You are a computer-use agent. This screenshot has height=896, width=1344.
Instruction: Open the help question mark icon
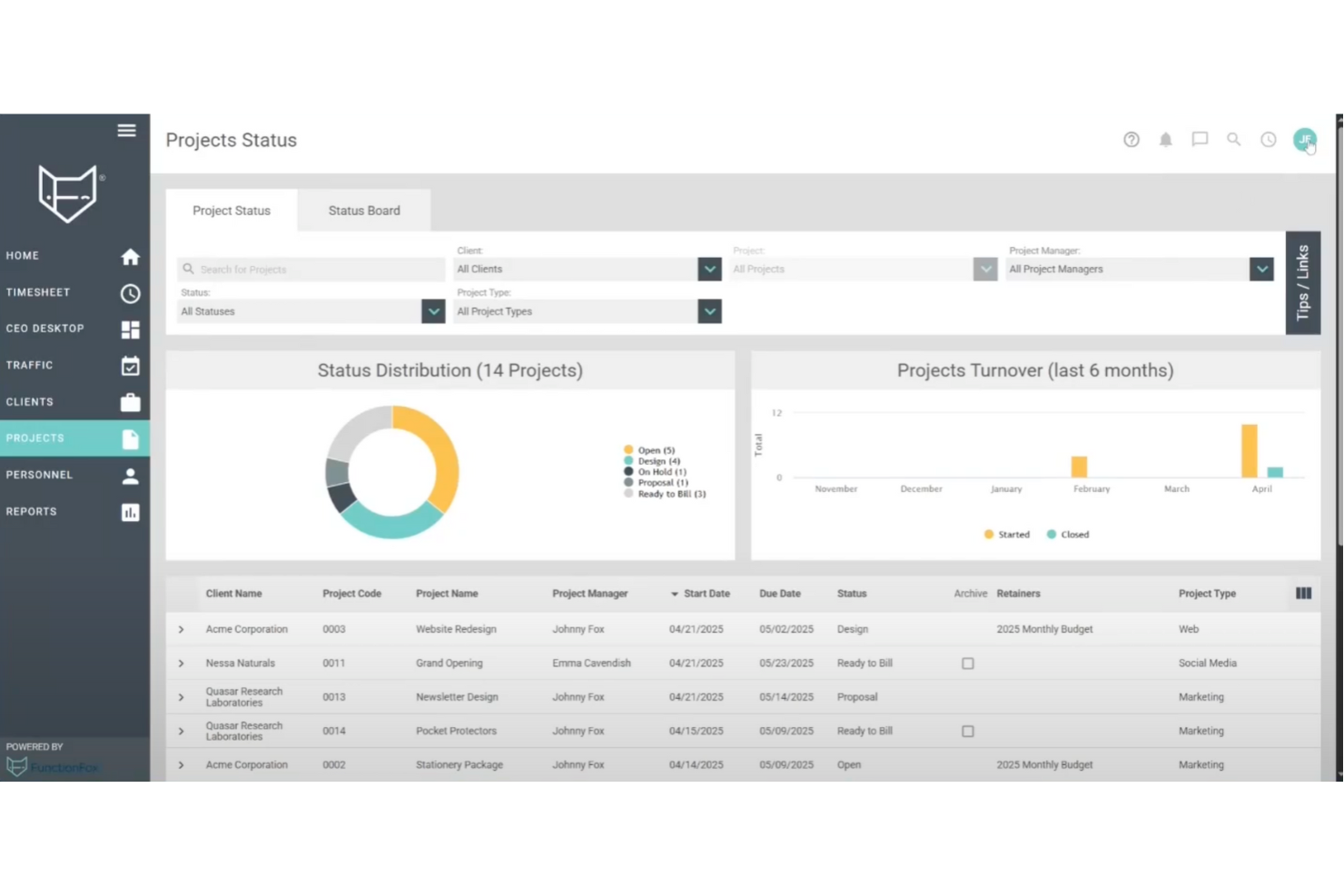click(1131, 139)
